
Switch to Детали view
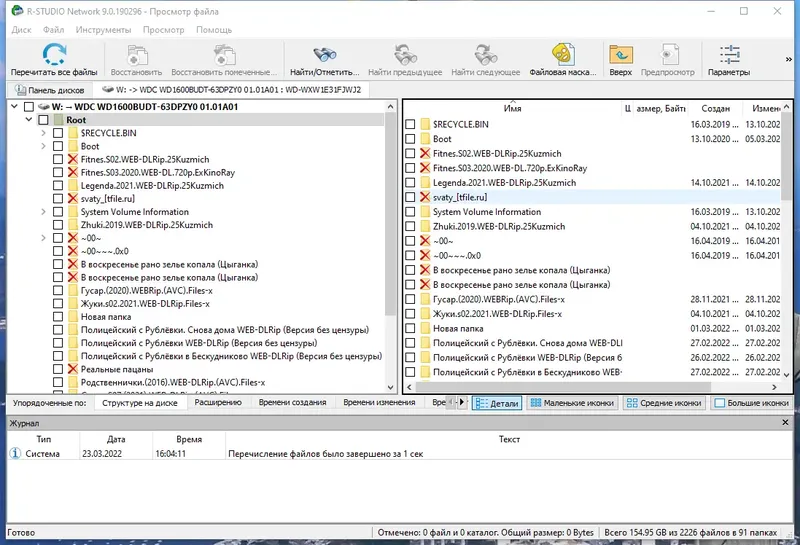click(x=497, y=403)
